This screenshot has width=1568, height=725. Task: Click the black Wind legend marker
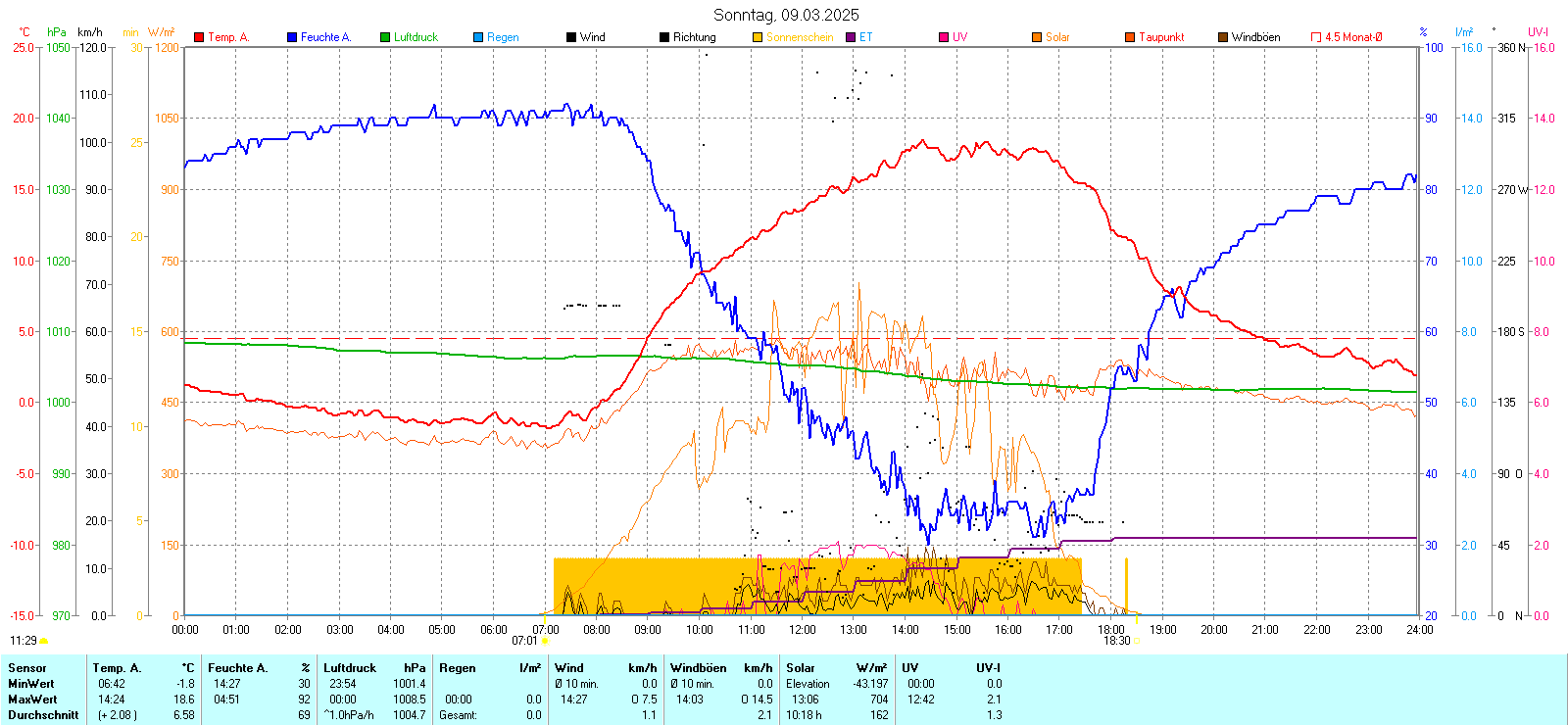click(x=571, y=37)
